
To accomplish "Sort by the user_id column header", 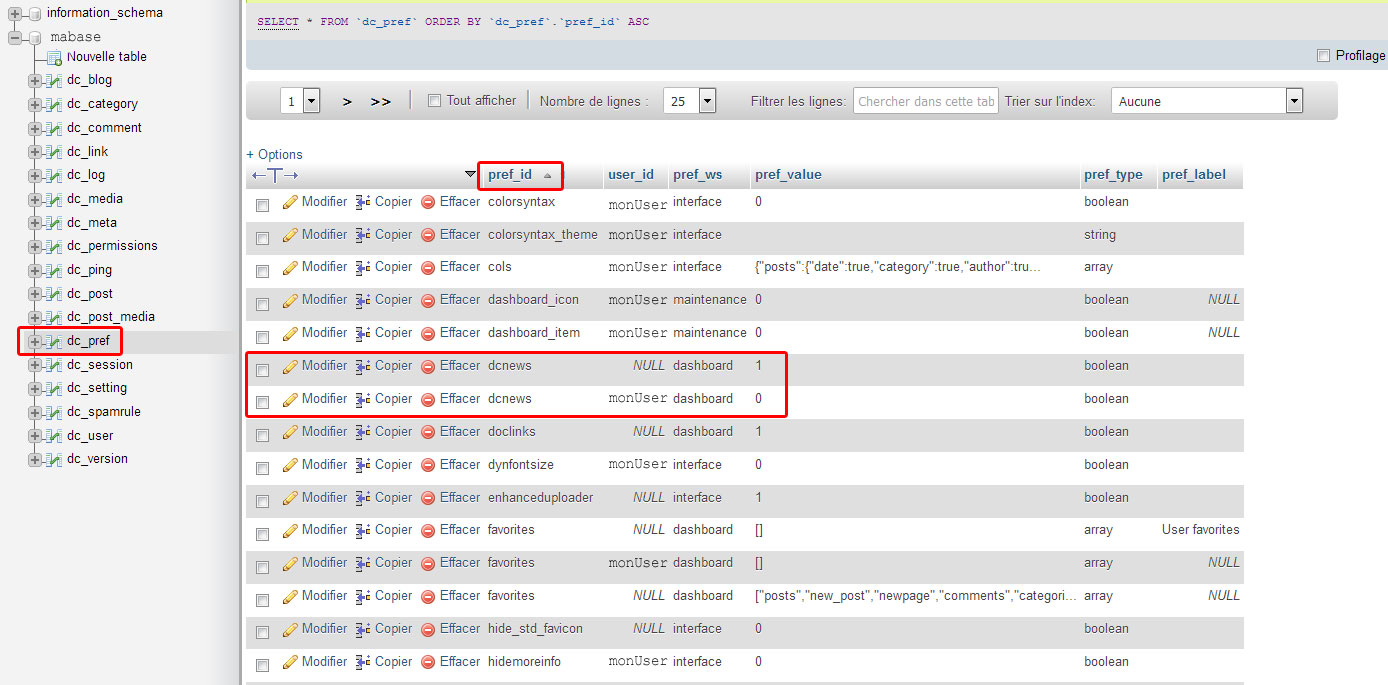I will [x=631, y=174].
